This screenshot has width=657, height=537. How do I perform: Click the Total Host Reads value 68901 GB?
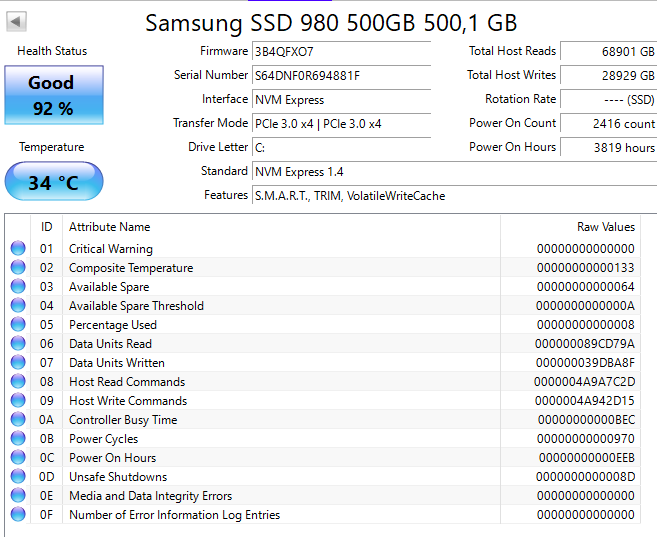pyautogui.click(x=608, y=52)
